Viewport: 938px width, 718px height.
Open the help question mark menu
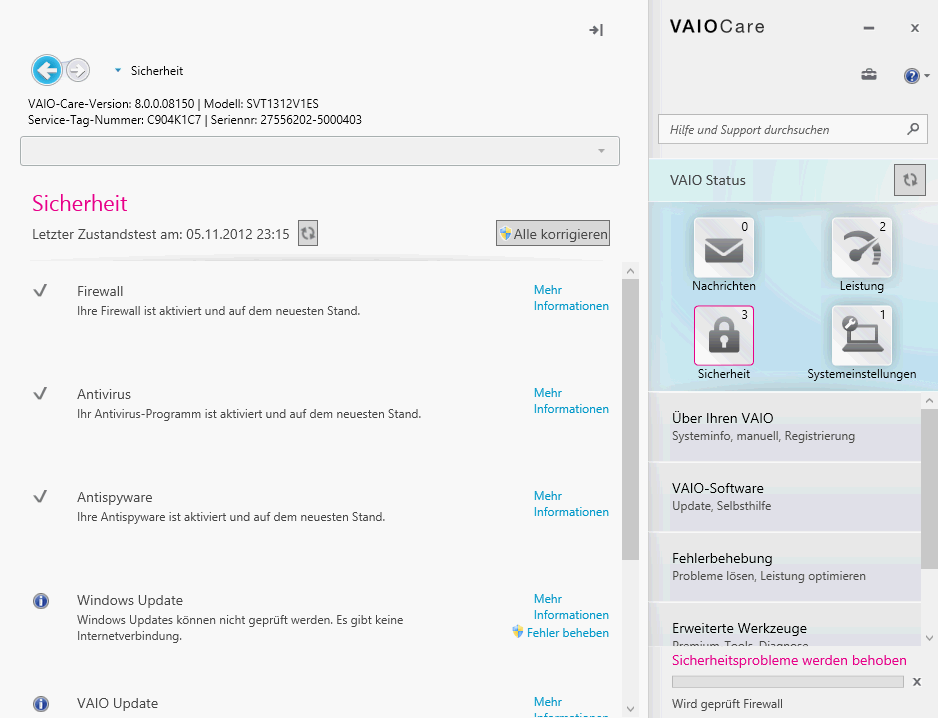(916, 76)
